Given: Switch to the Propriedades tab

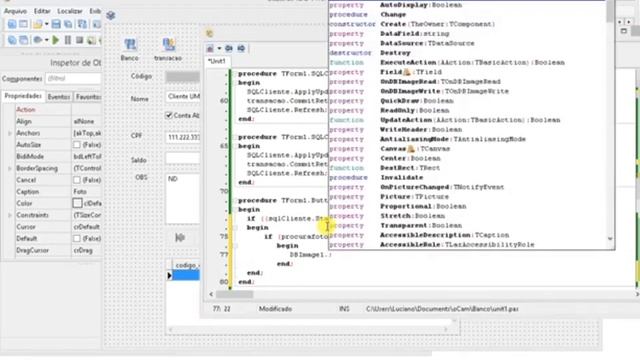Looking at the screenshot, I should point(23,96).
